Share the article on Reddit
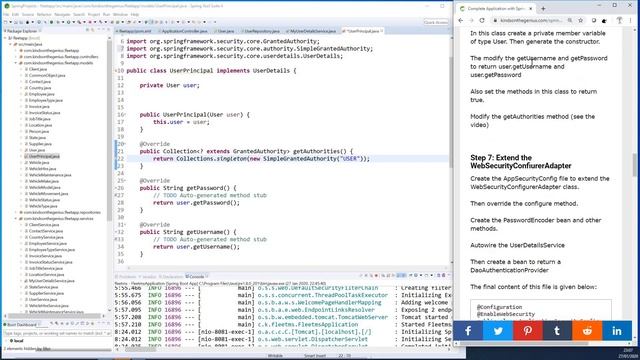 (587, 331)
